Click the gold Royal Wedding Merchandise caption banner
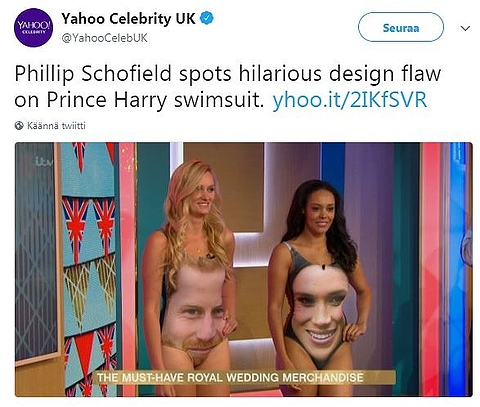This screenshot has width=480, height=407. coord(243,377)
